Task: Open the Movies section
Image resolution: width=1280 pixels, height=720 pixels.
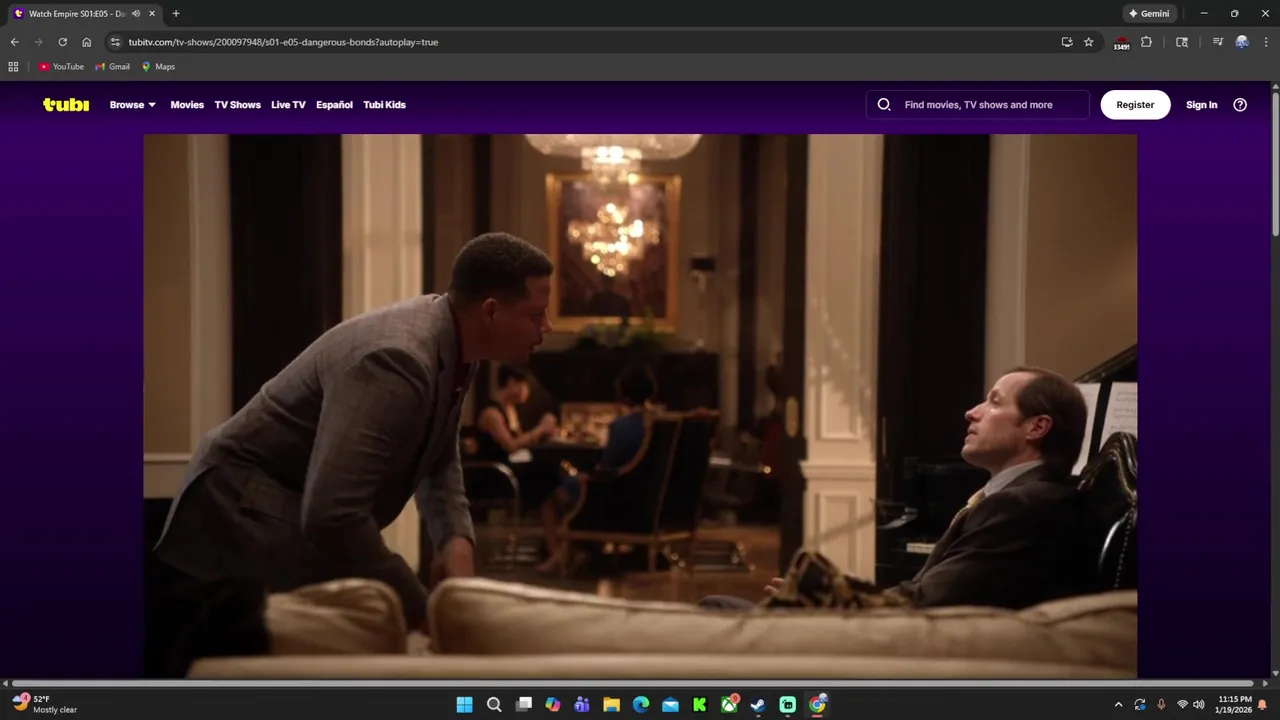Action: click(187, 105)
